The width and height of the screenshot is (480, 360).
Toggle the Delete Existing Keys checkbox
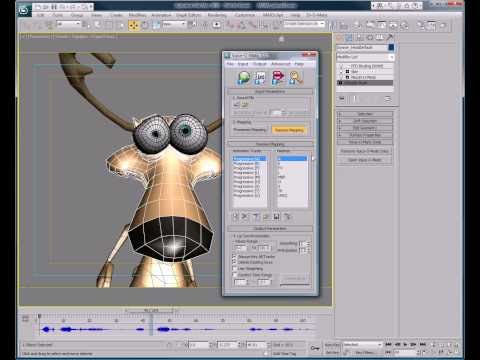click(x=234, y=262)
